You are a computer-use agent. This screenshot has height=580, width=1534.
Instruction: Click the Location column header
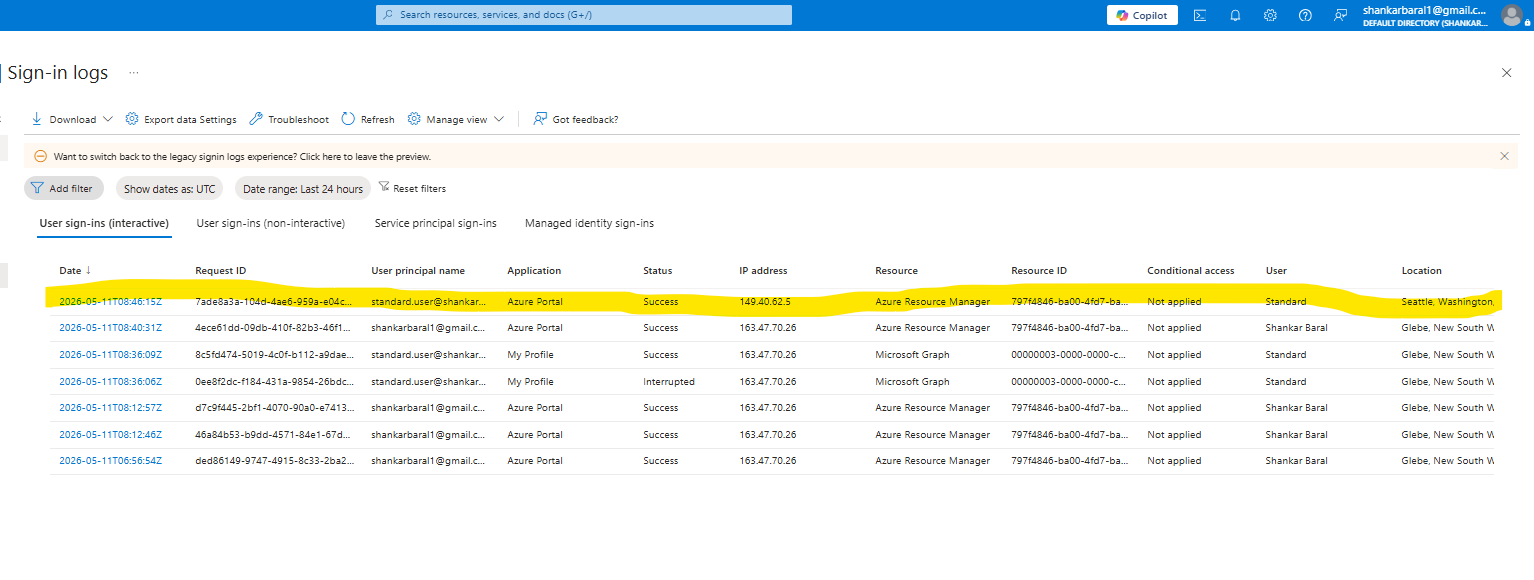pos(1421,270)
